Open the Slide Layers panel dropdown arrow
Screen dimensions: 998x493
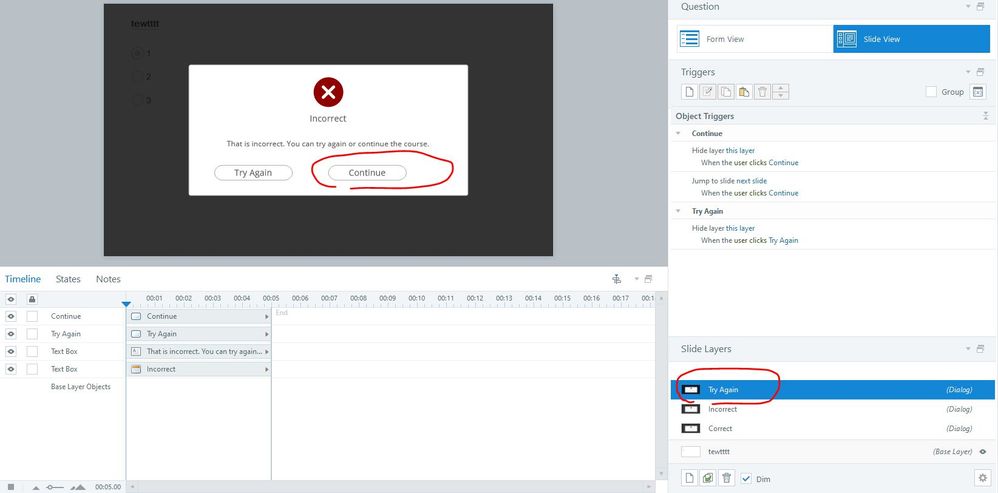coord(969,349)
